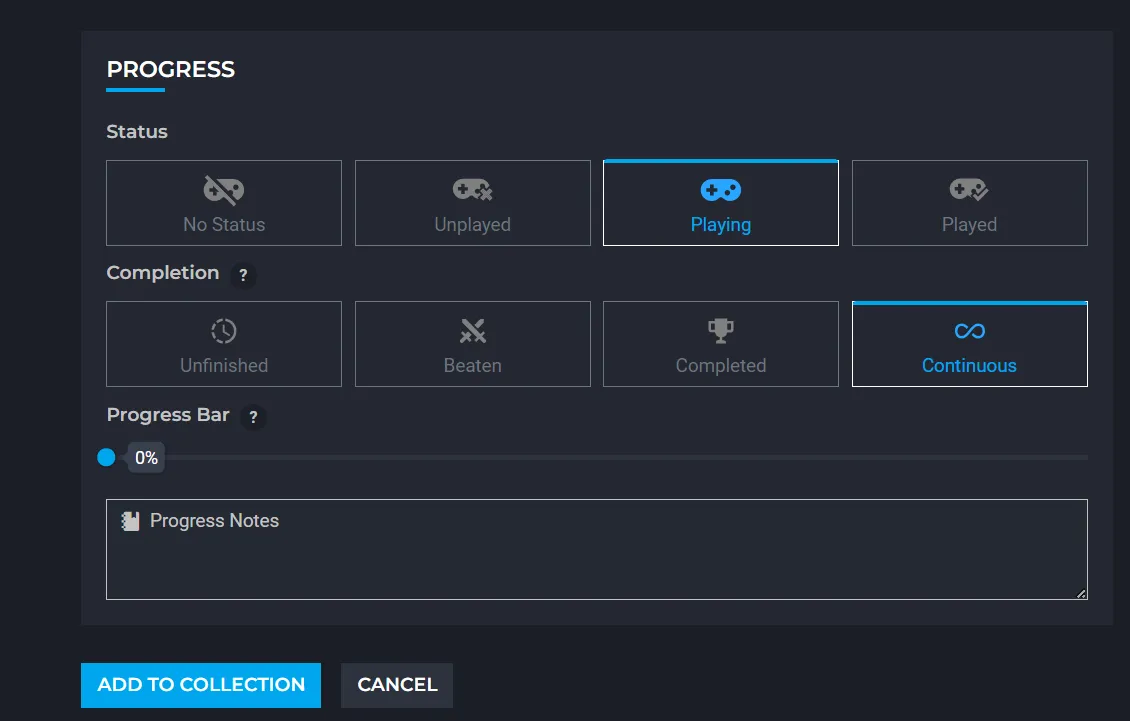Select the Completed trophy icon

click(720, 330)
